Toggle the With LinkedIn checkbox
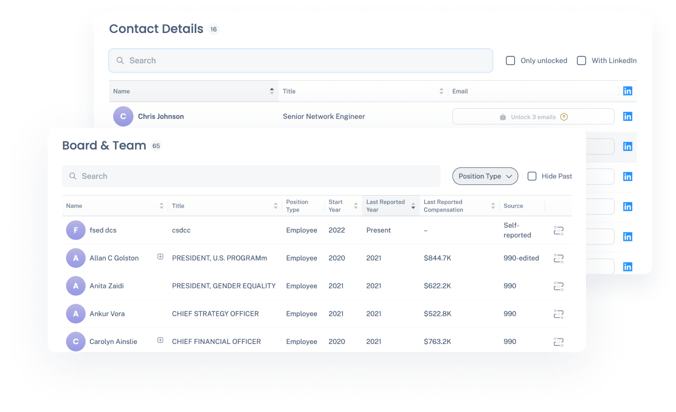Image resolution: width=676 pixels, height=412 pixels. coord(581,61)
